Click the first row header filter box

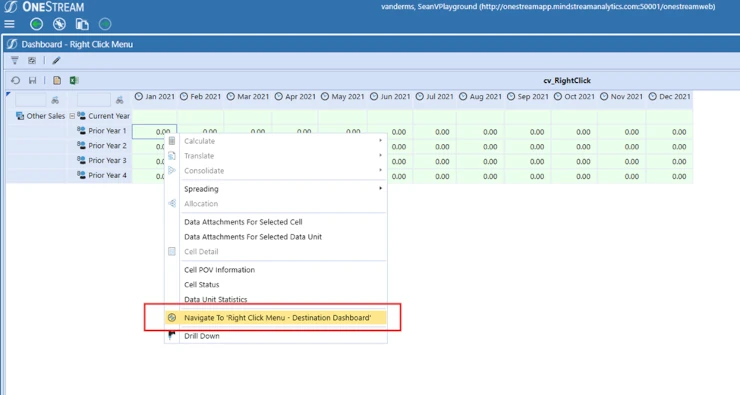tap(31, 100)
